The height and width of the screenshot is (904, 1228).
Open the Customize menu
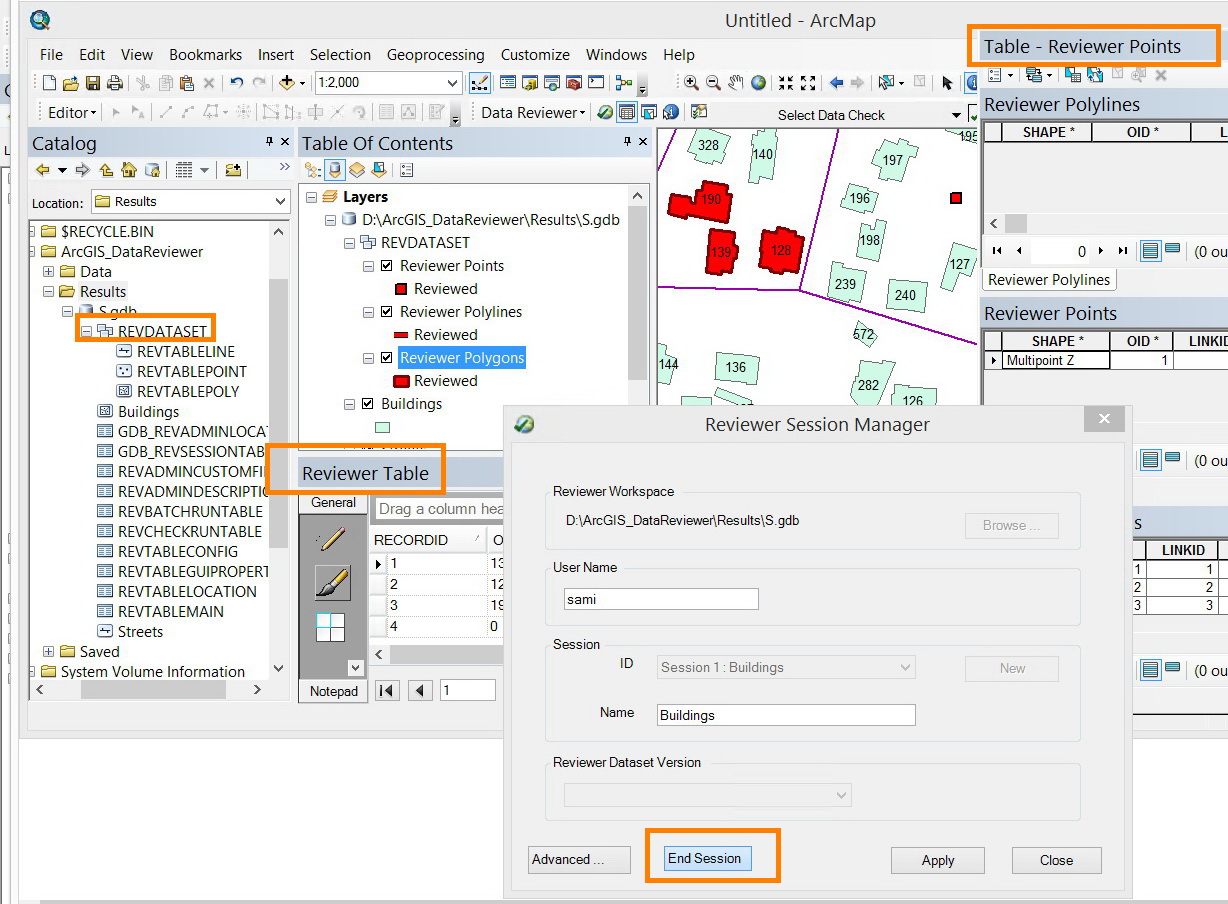[x=535, y=55]
